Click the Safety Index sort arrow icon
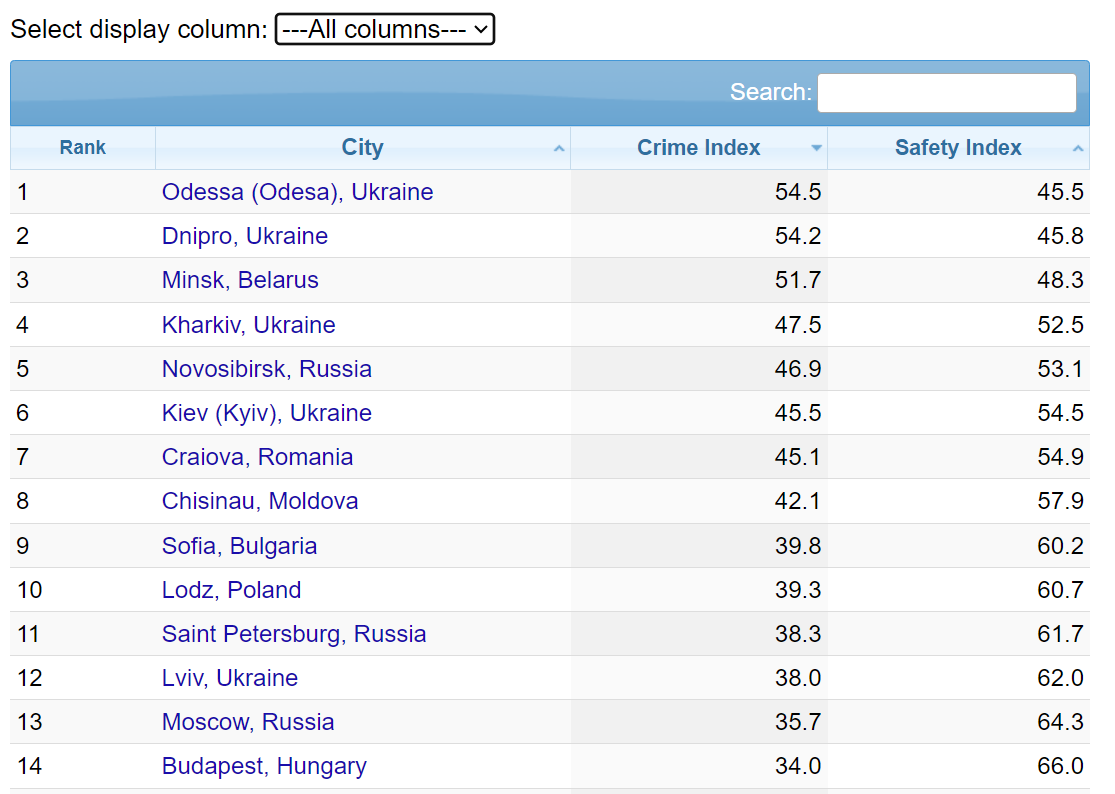The width and height of the screenshot is (1115, 794). pos(1077,149)
